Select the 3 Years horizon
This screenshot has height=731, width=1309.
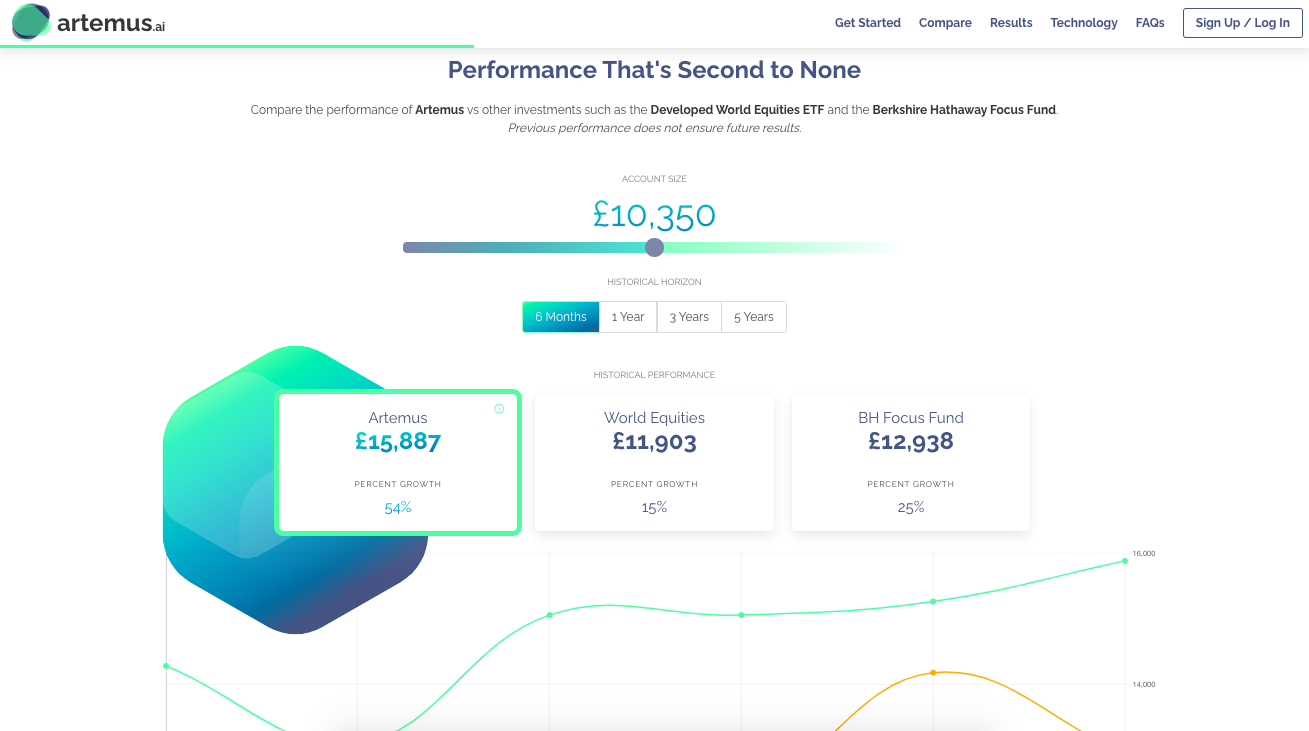pos(689,317)
